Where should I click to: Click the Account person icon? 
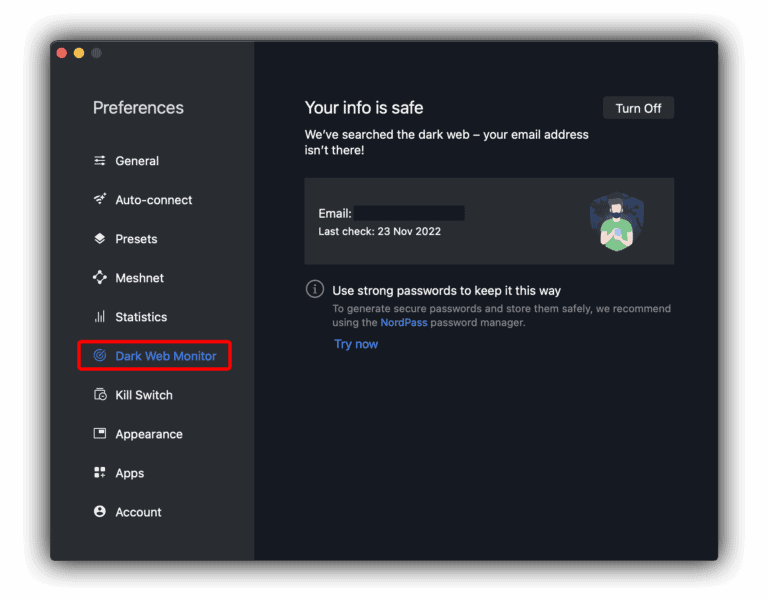100,512
